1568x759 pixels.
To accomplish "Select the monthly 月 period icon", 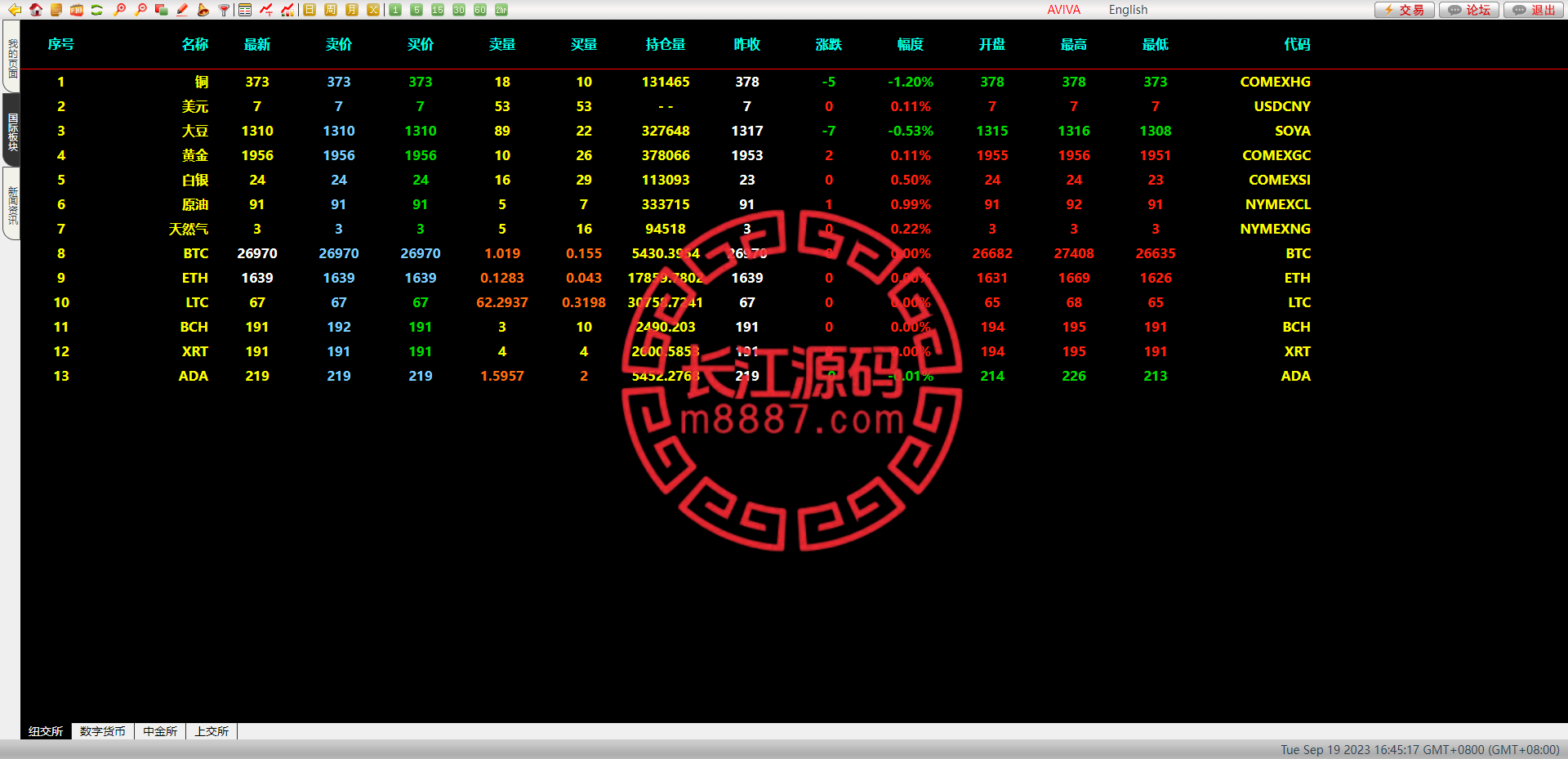I will pos(352,10).
